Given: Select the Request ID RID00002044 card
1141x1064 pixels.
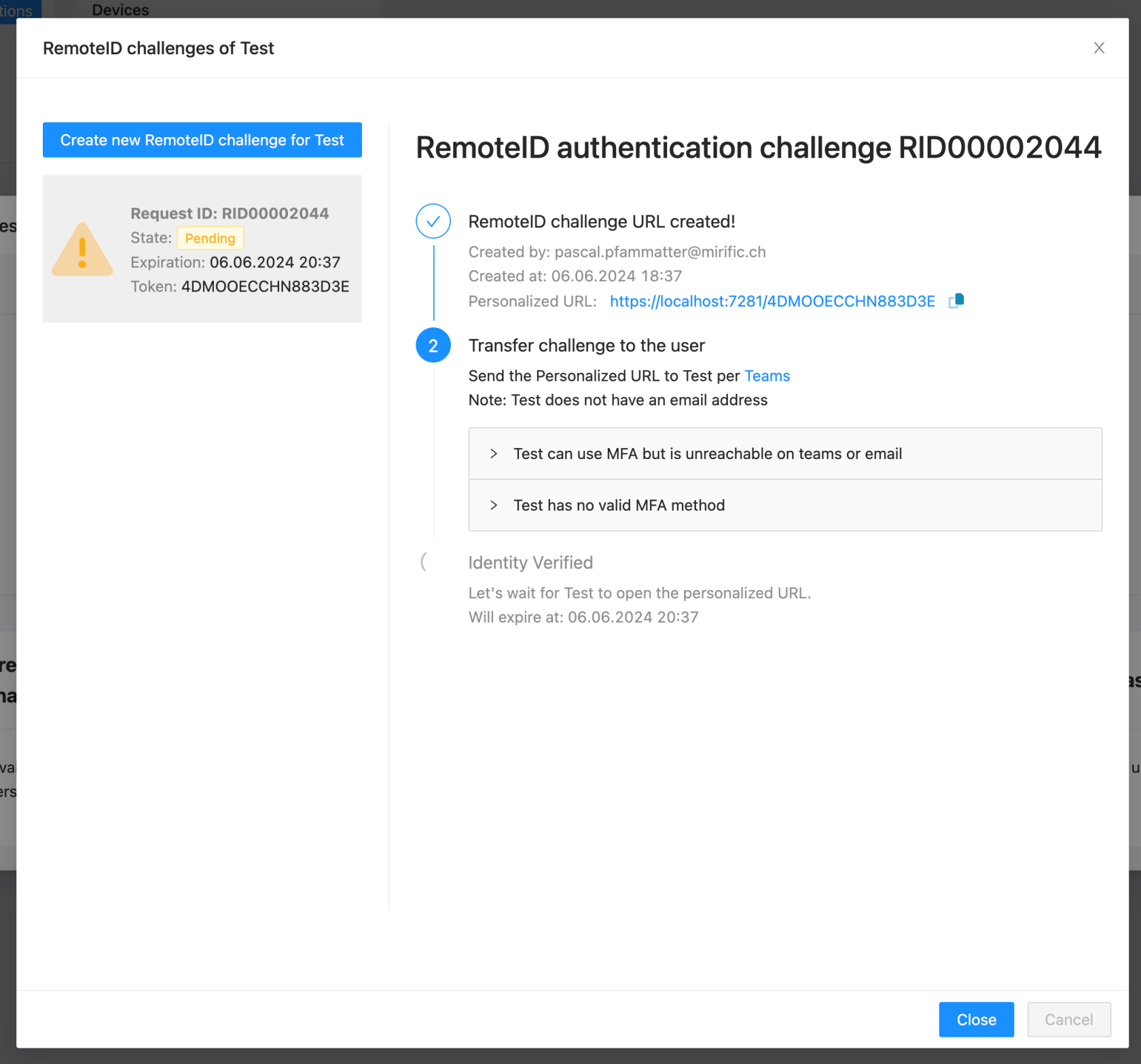Looking at the screenshot, I should click(202, 249).
